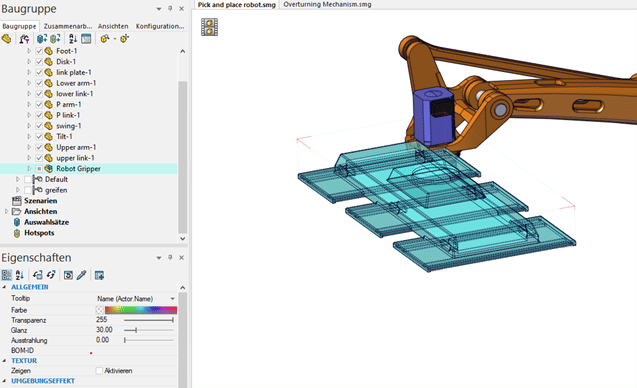The image size is (637, 388).
Task: Click the categorized view icon in properties toolbar
Action: tap(6, 275)
